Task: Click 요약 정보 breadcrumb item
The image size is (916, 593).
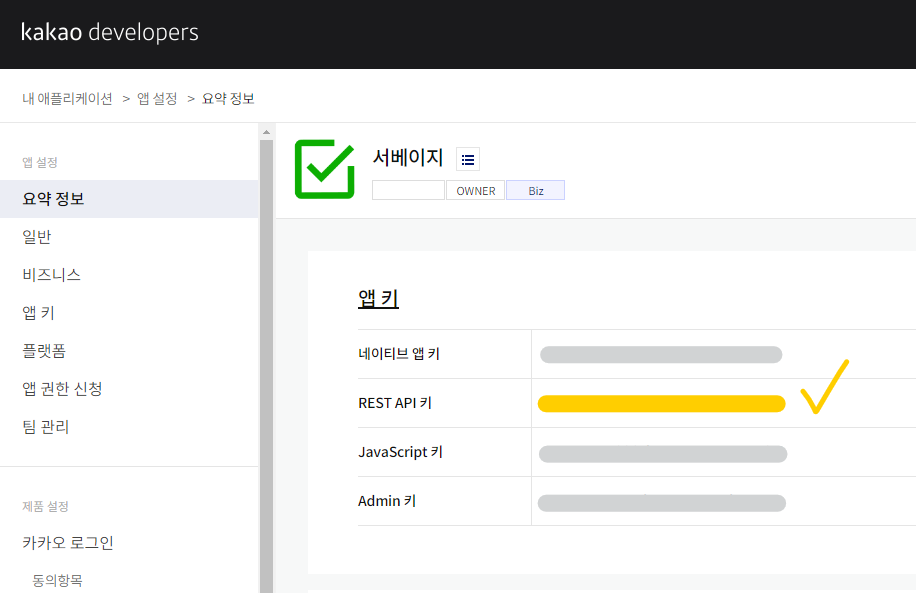Action: pos(228,99)
